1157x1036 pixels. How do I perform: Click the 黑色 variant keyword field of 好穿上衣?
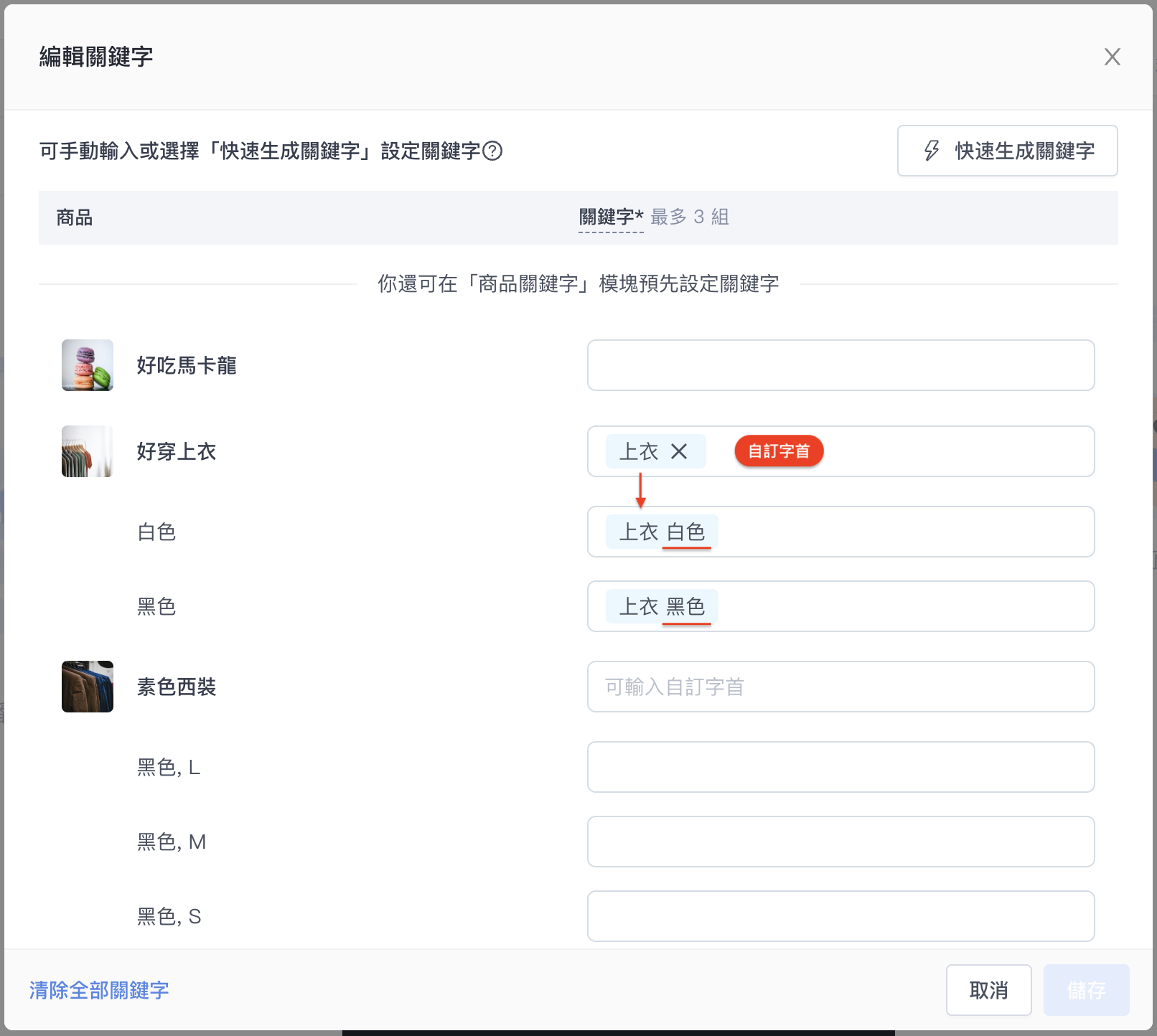click(840, 606)
